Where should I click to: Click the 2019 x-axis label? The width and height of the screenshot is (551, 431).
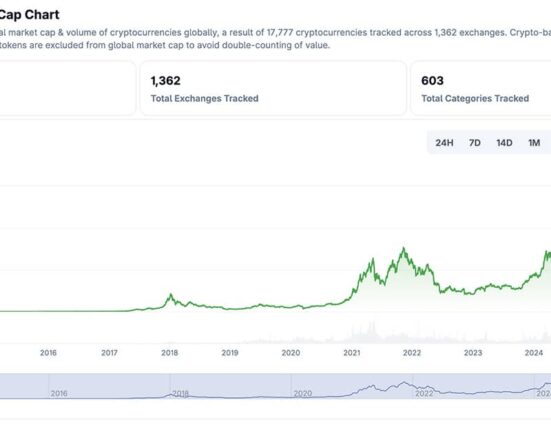(x=230, y=353)
